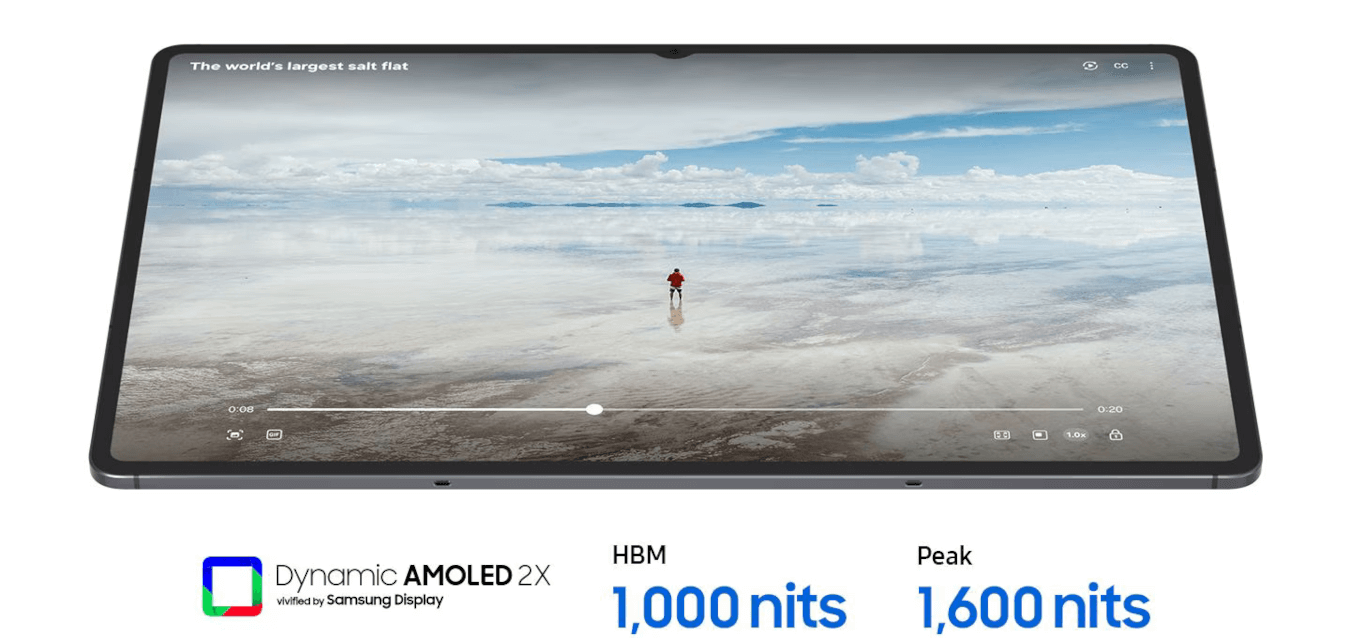Open the pop-up player picture-in-picture icon
This screenshot has width=1350, height=638.
1040,435
